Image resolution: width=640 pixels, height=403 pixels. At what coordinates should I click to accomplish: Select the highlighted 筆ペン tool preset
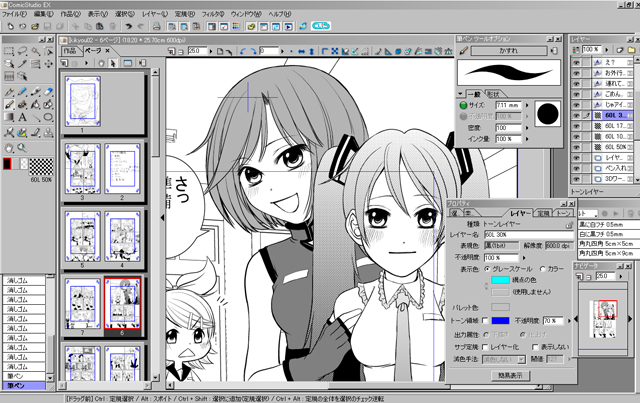[24, 386]
